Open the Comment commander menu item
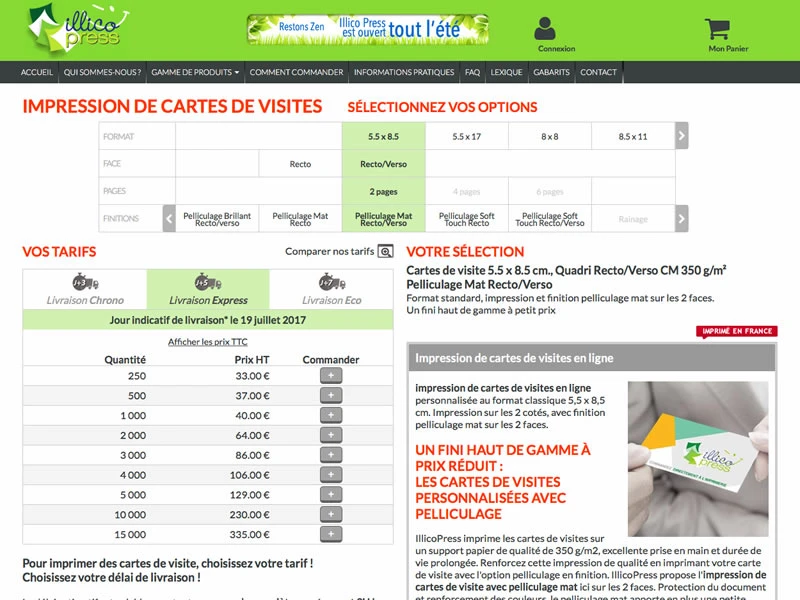Screen dimensions: 800x600 [x=296, y=72]
